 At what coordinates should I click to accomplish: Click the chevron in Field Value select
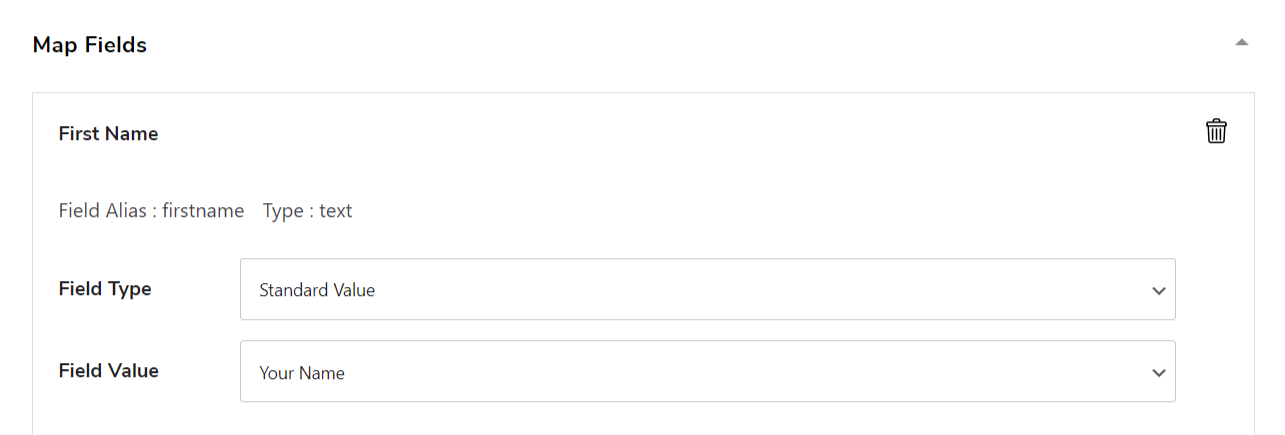click(x=1159, y=373)
